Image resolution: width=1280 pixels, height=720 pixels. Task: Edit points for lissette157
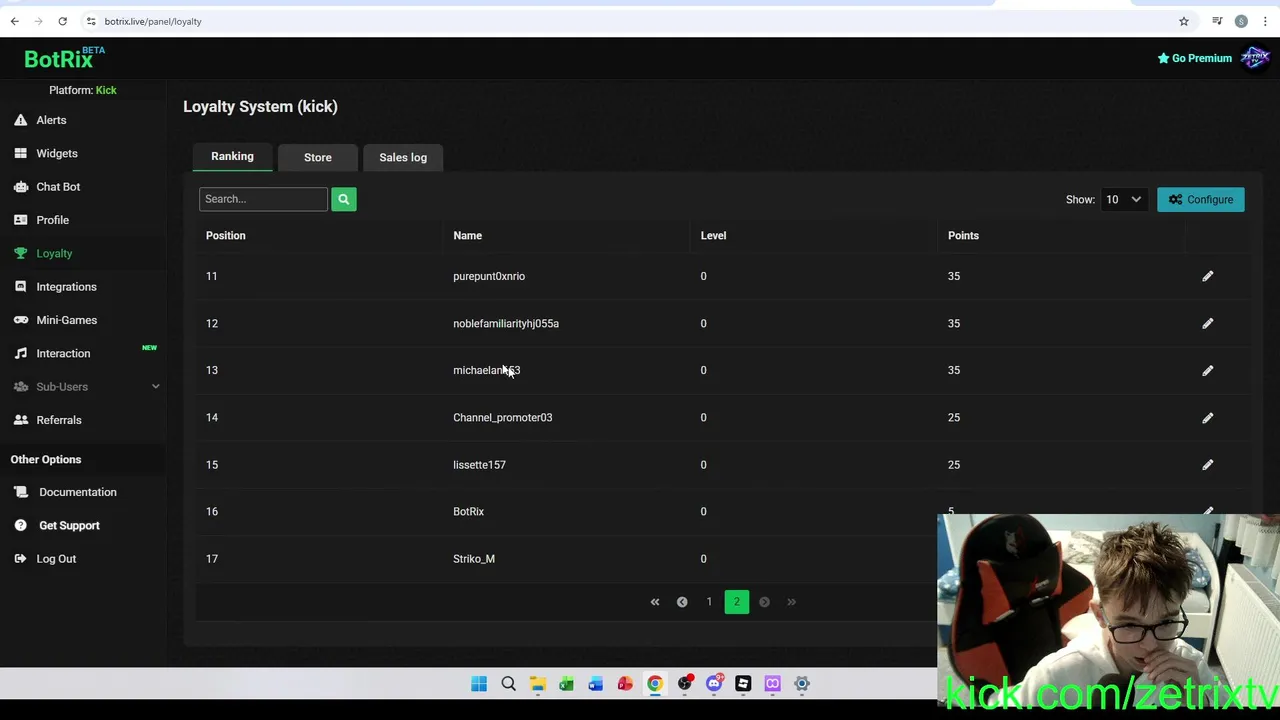tap(1207, 464)
